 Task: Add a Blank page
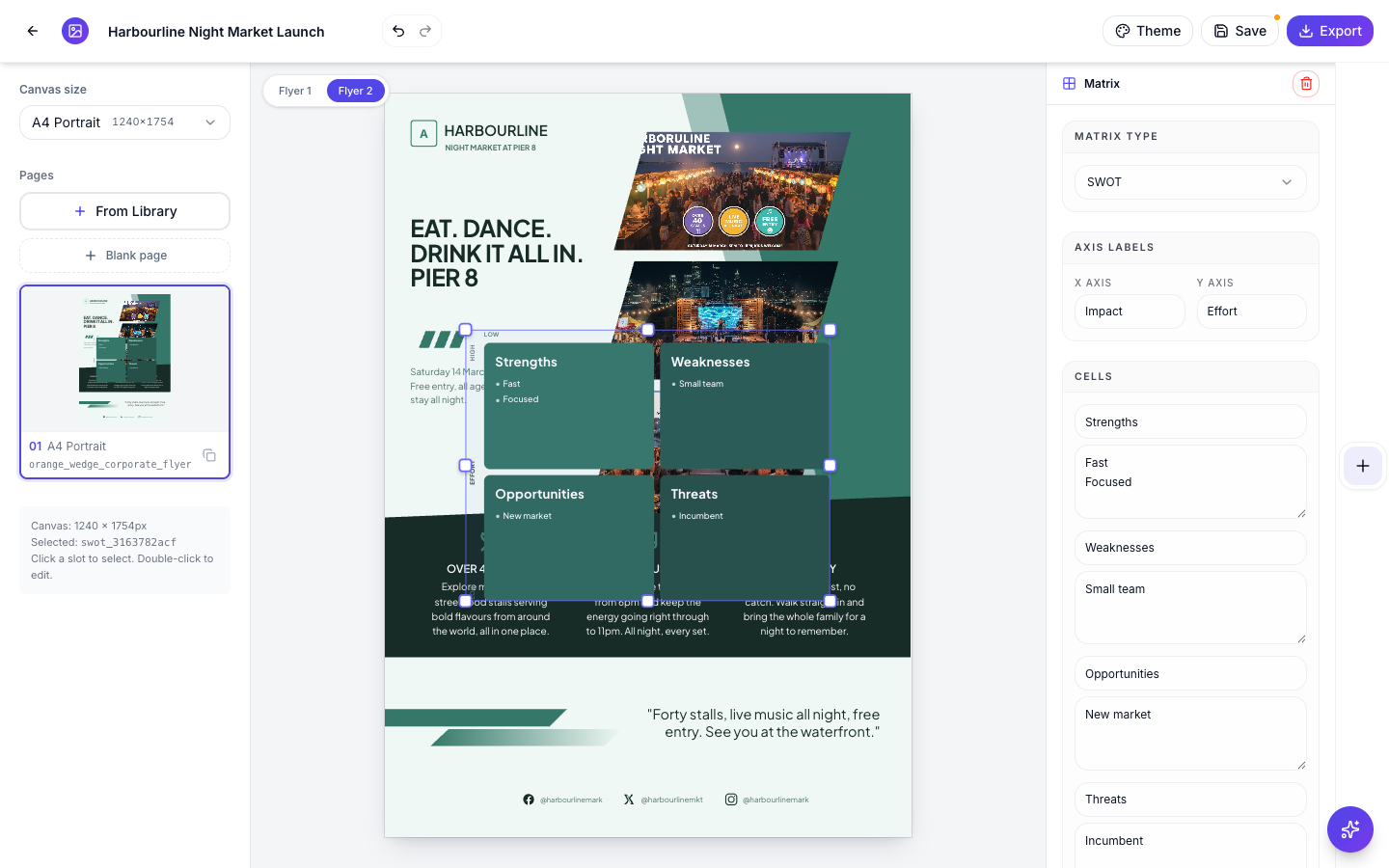[124, 256]
